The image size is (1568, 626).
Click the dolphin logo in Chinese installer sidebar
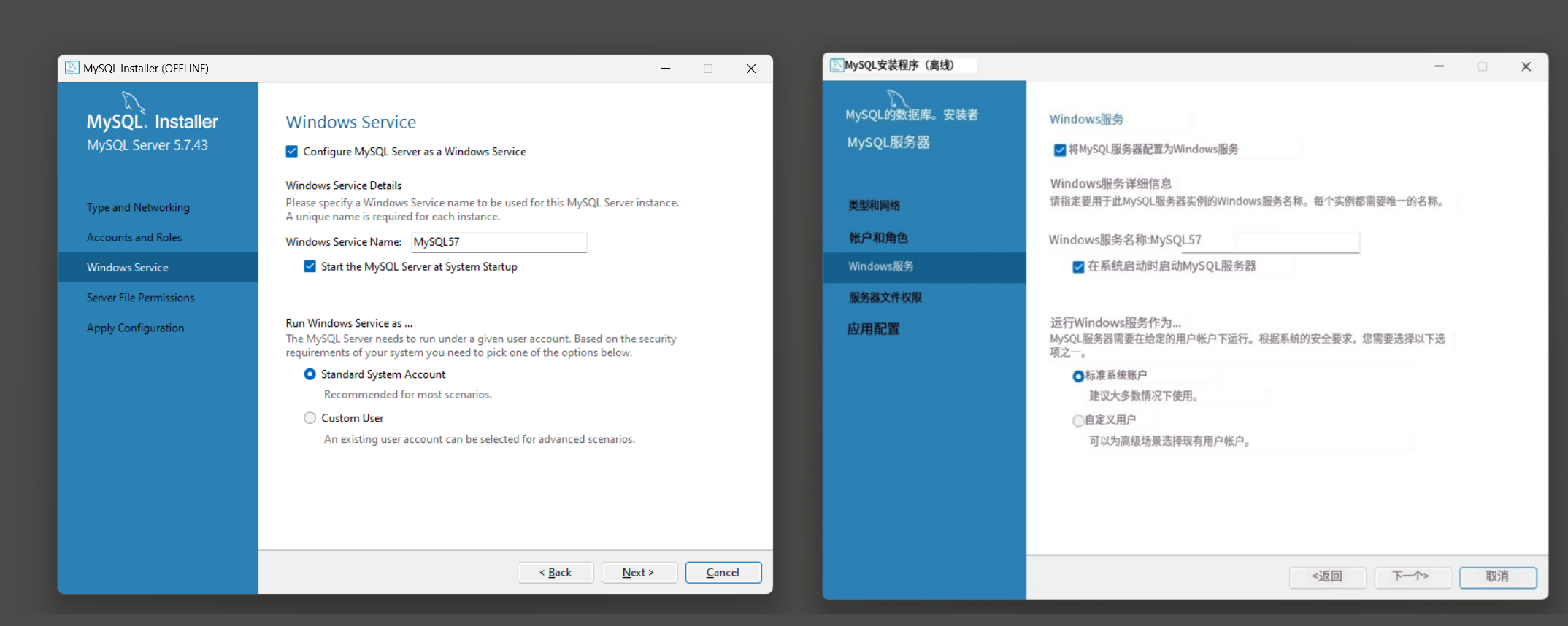(897, 98)
